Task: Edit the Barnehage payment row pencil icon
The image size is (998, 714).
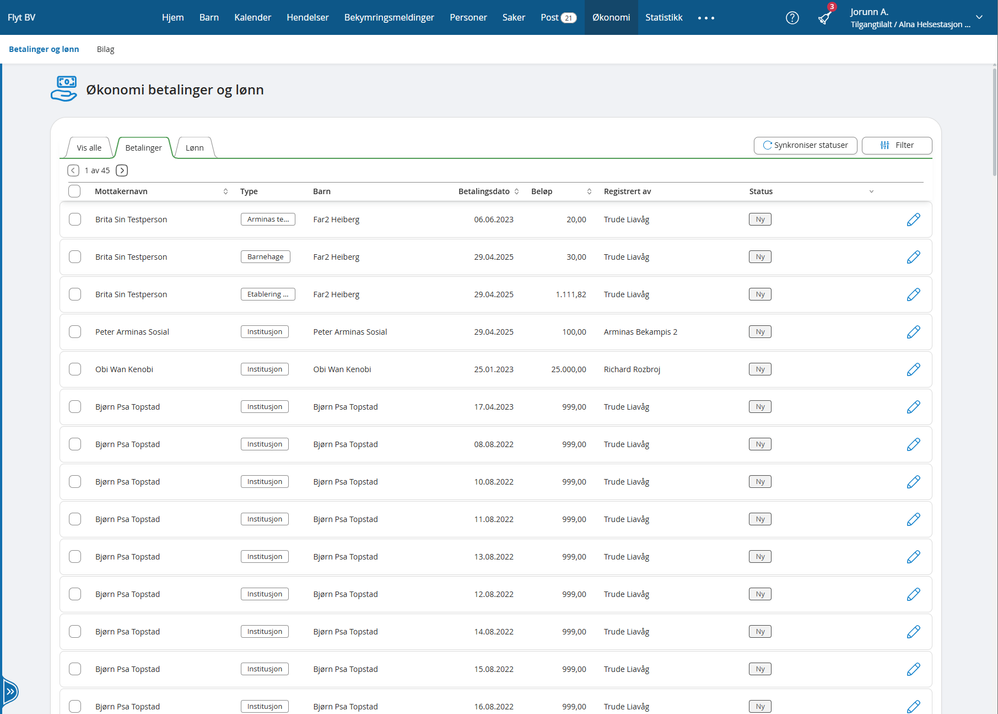Action: tap(913, 257)
